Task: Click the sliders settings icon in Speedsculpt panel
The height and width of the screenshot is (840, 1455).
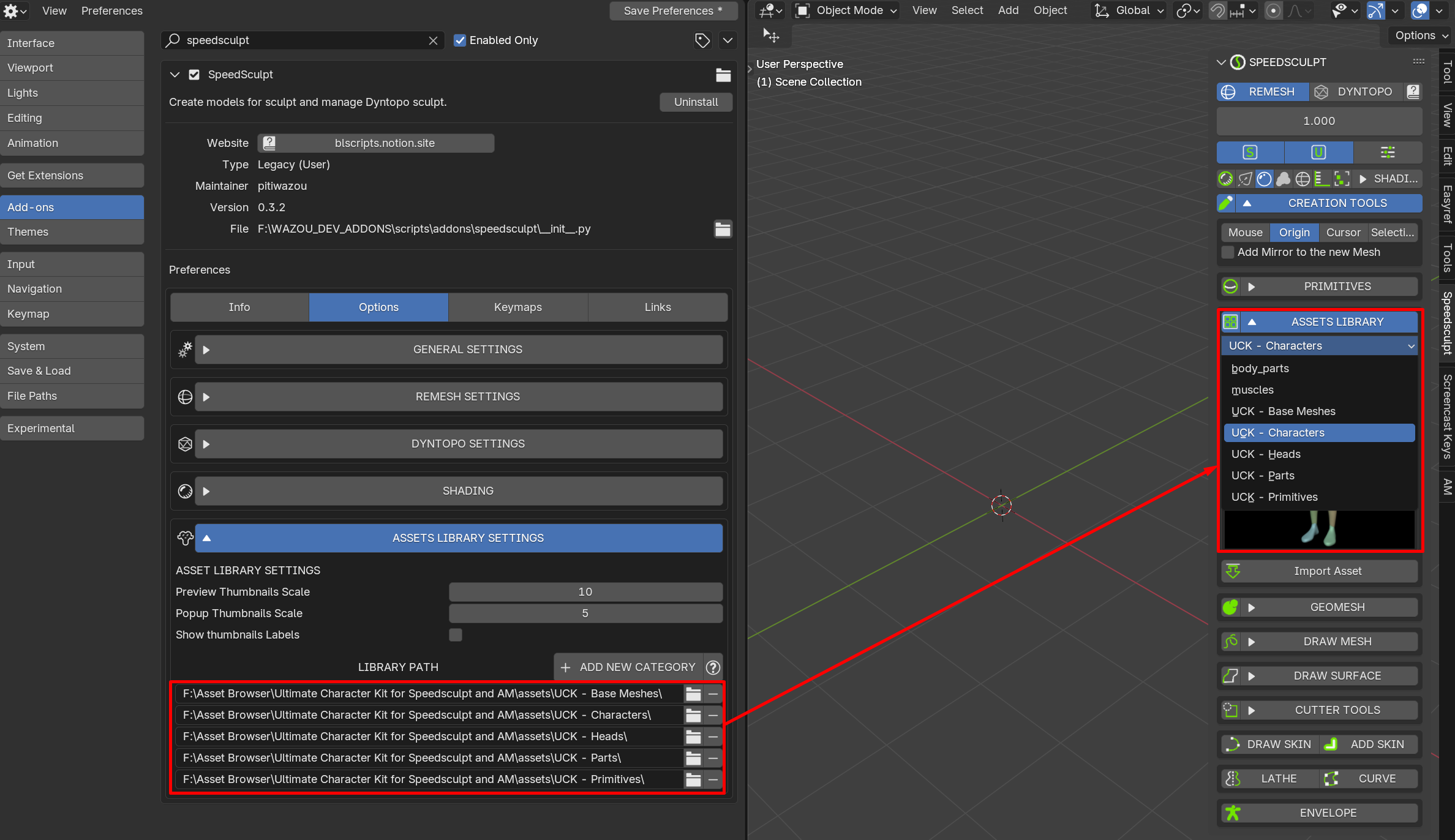Action: (x=1387, y=152)
